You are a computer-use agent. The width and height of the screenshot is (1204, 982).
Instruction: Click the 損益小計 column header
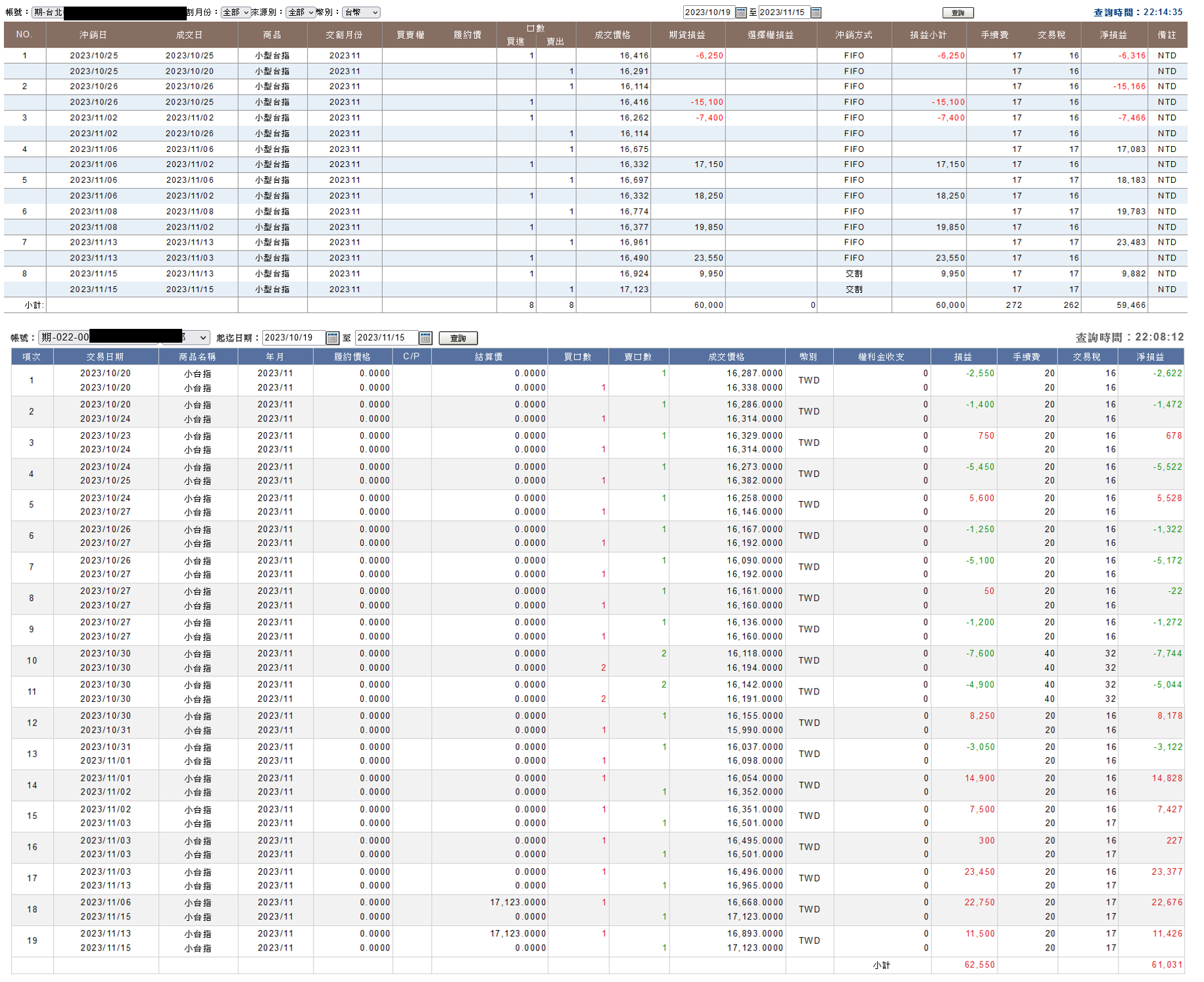point(928,35)
